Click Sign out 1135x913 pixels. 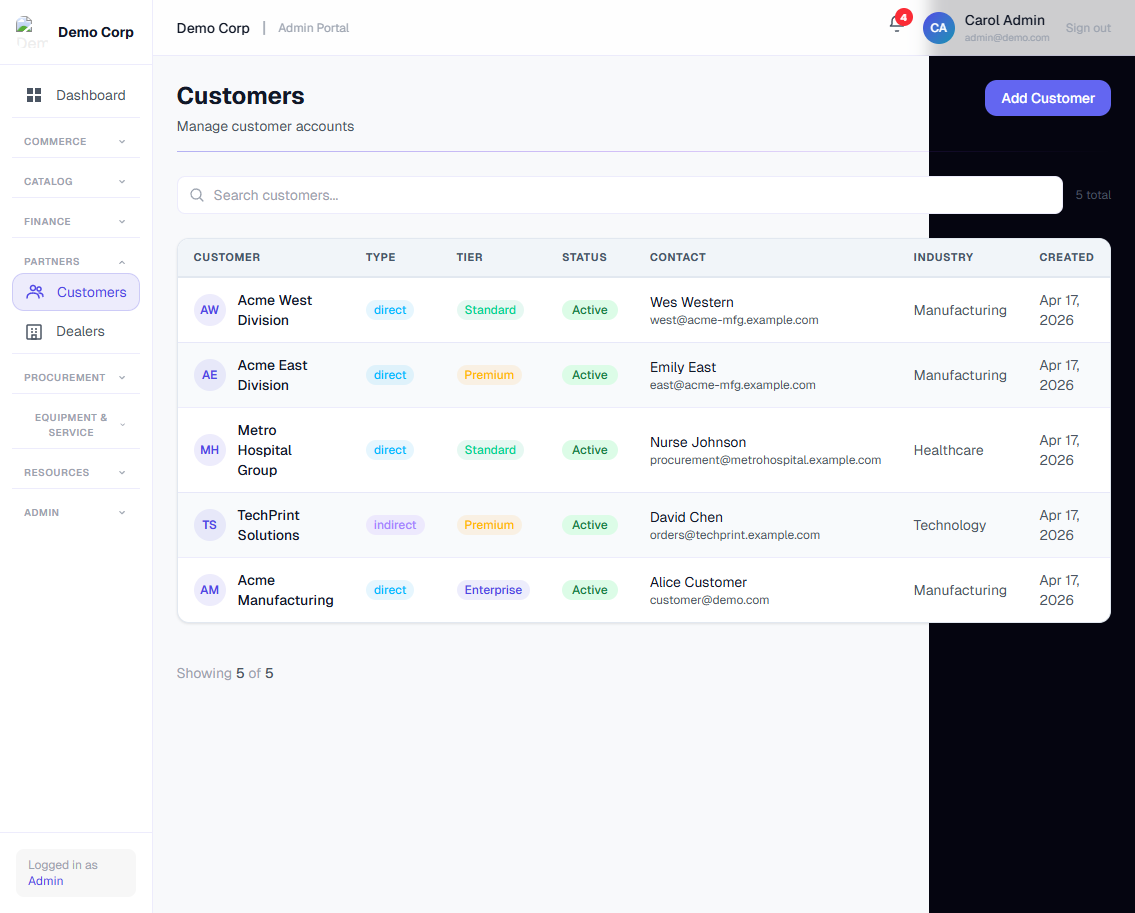(1087, 28)
